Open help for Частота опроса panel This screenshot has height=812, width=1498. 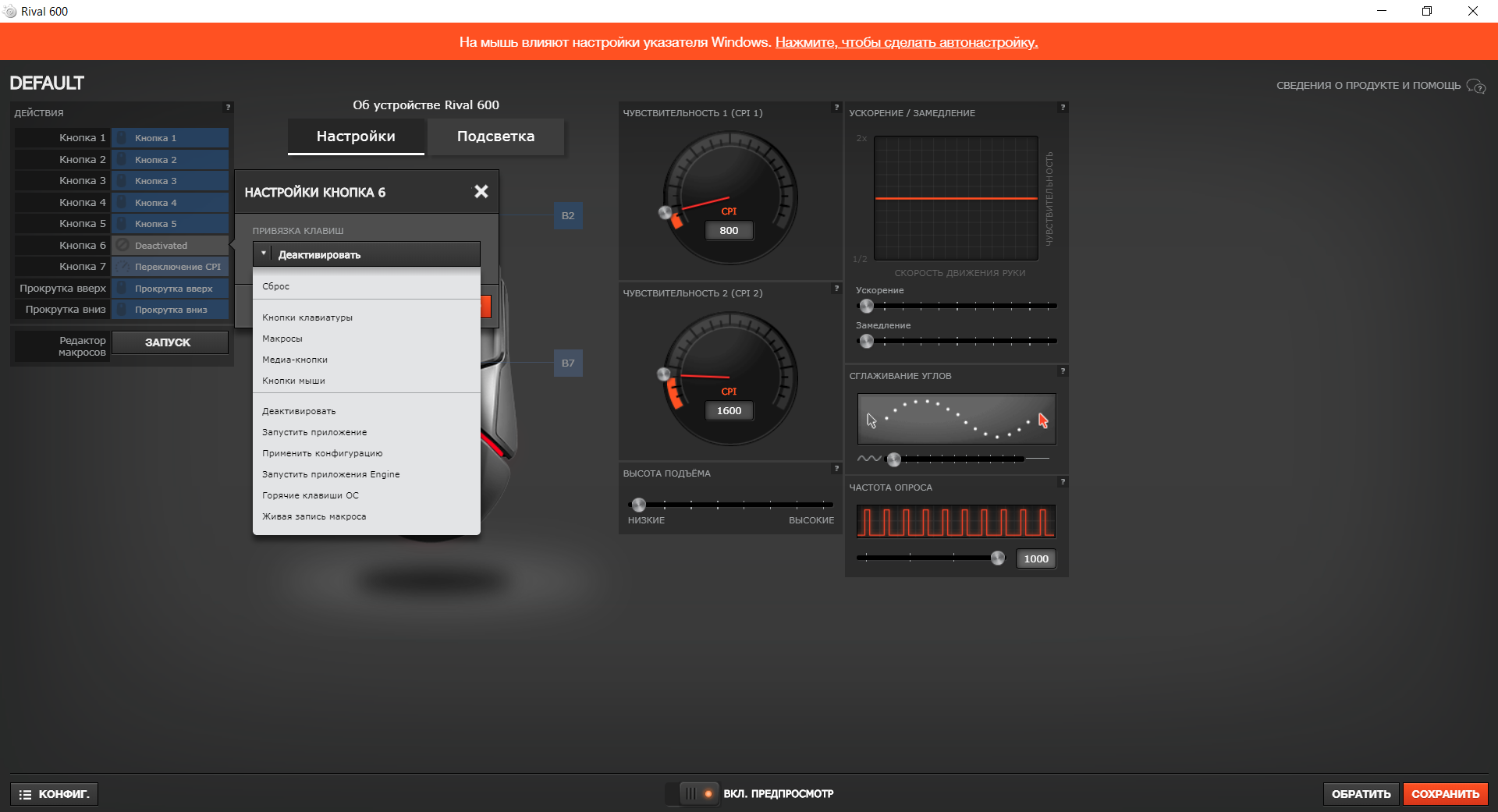[1063, 483]
